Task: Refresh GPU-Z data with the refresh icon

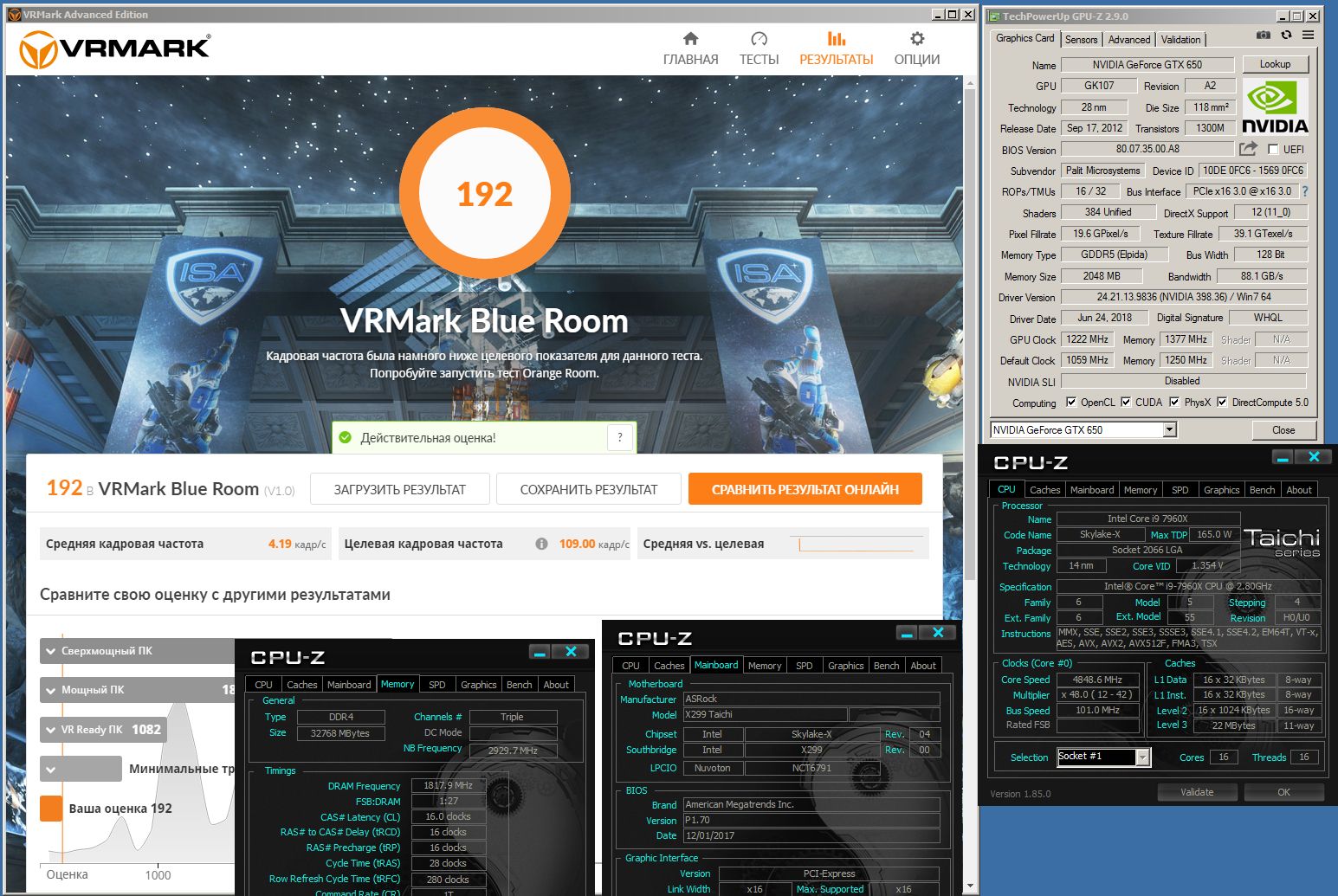Action: pyautogui.click(x=1286, y=35)
